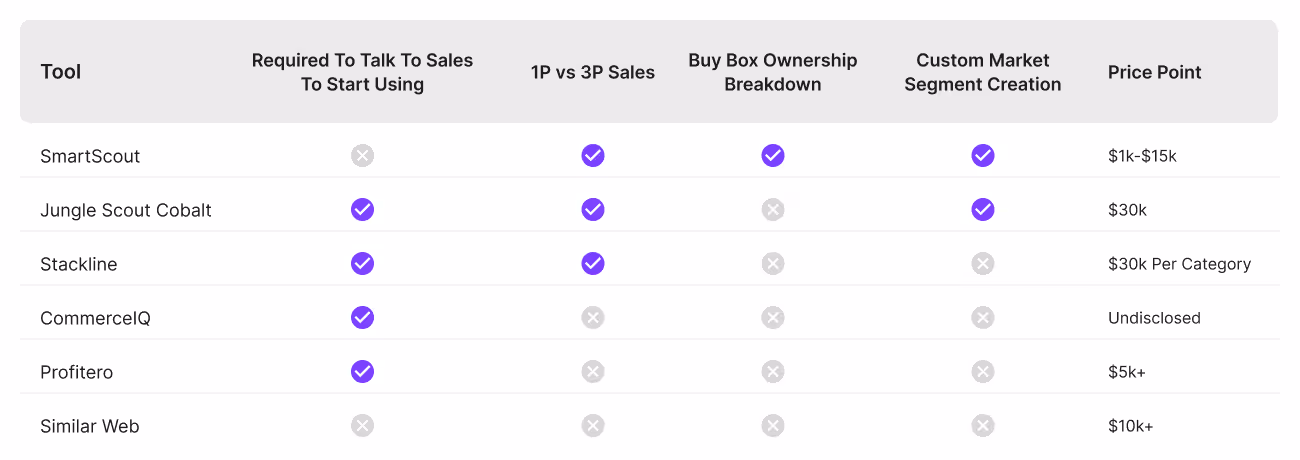The image size is (1300, 460).
Task: Click the Buy Box Ownership Breakdown header
Action: point(773,72)
